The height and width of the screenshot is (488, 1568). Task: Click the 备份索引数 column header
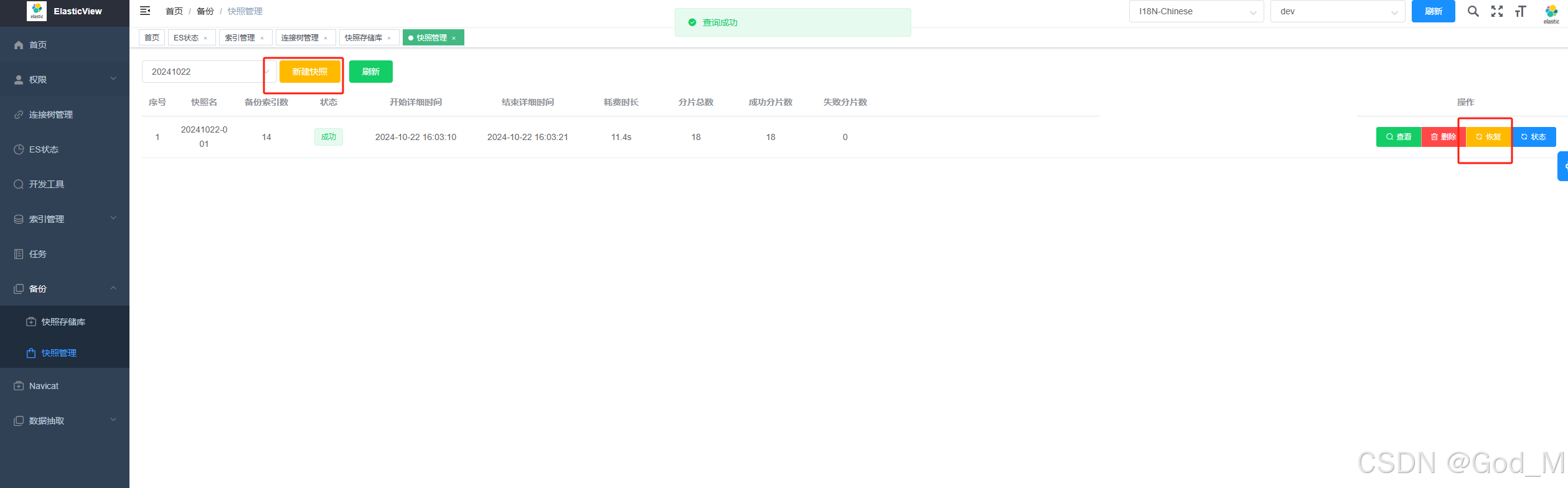click(x=266, y=102)
